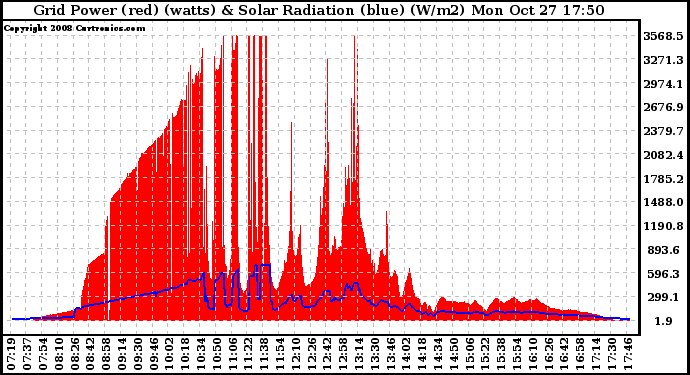The height and width of the screenshot is (375, 690).
Task: Click the 1.9 y-axis label
Action: tap(663, 321)
